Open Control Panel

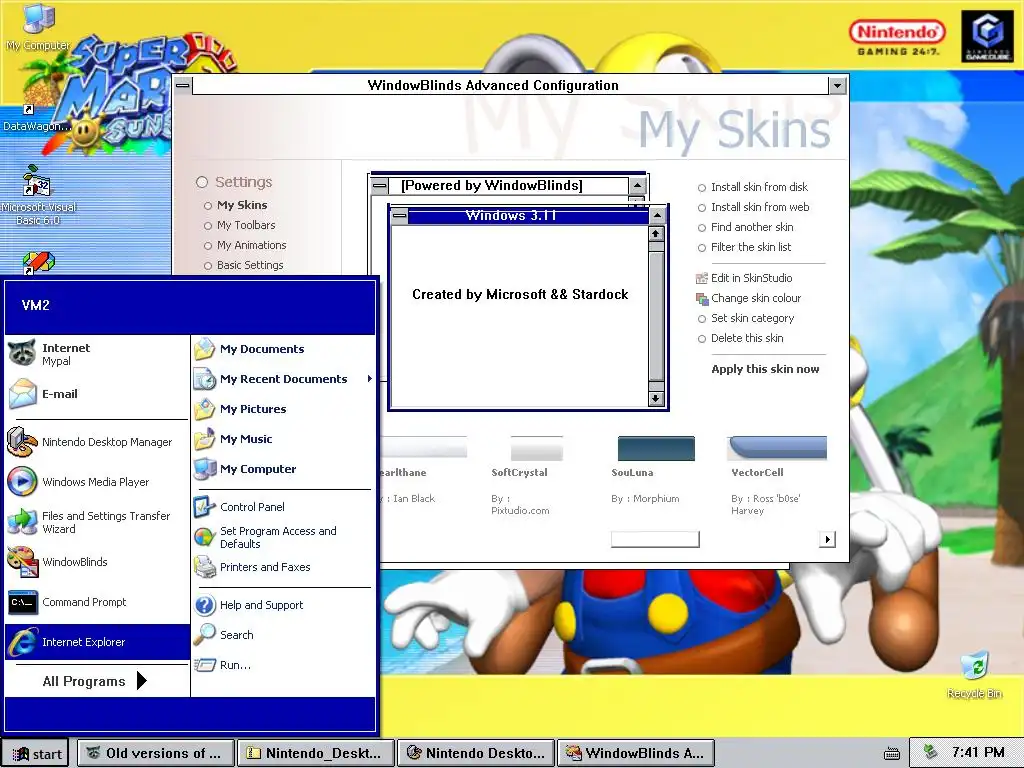tap(283, 507)
